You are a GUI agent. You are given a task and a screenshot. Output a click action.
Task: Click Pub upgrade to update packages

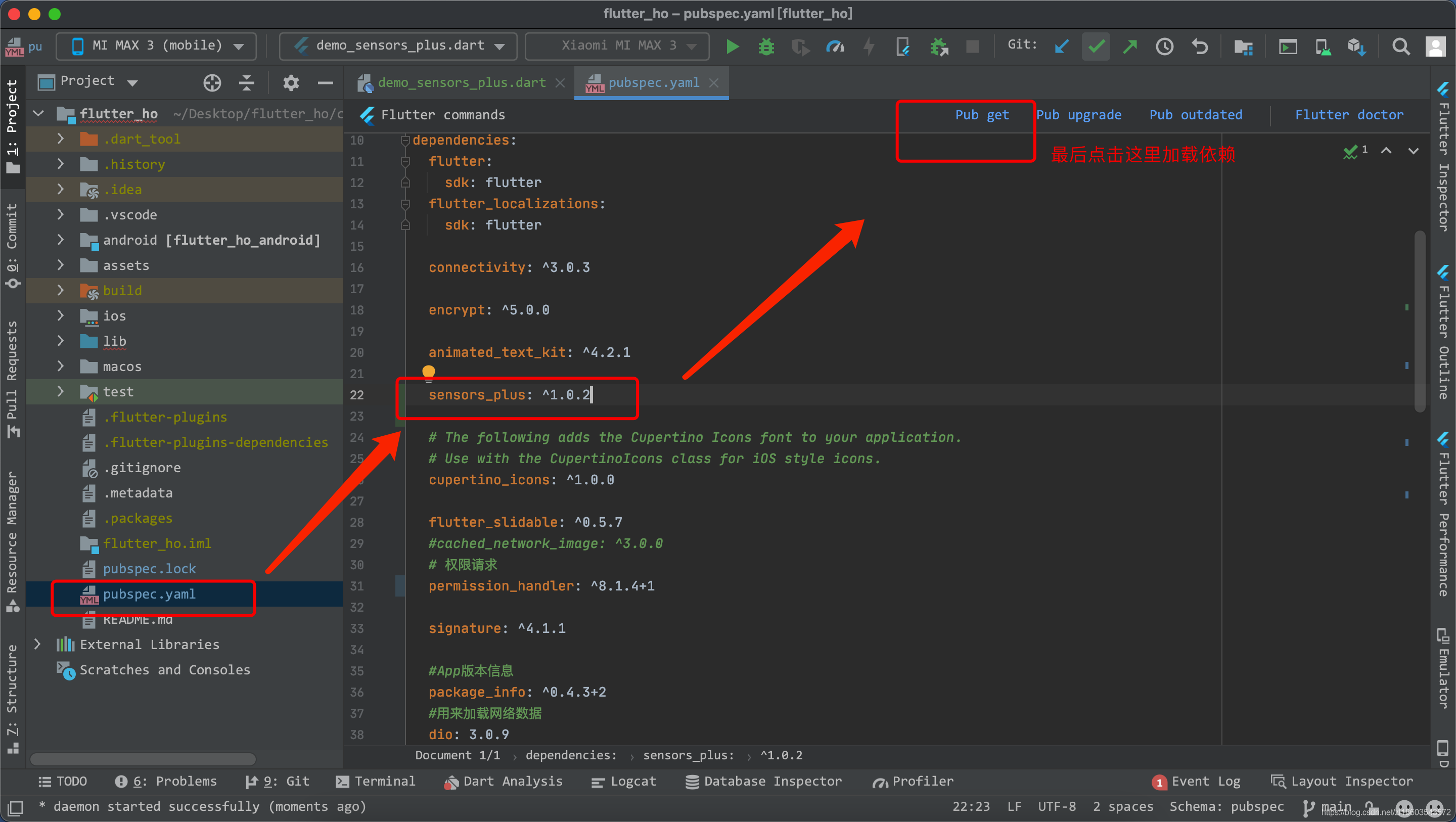[x=1080, y=115]
